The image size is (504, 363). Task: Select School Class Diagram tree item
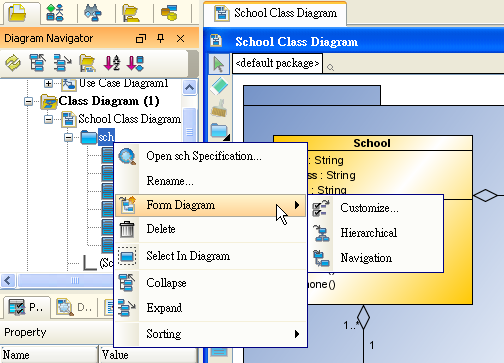click(129, 119)
